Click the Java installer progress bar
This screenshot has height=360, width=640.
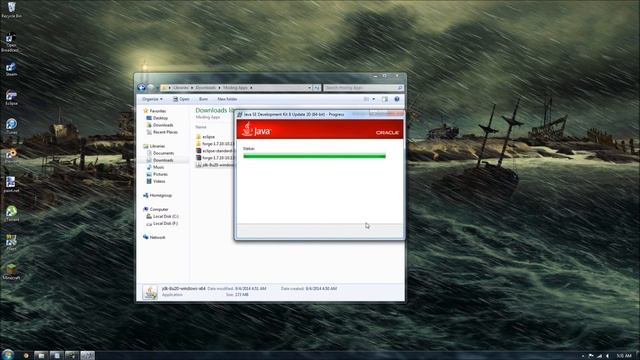point(314,156)
